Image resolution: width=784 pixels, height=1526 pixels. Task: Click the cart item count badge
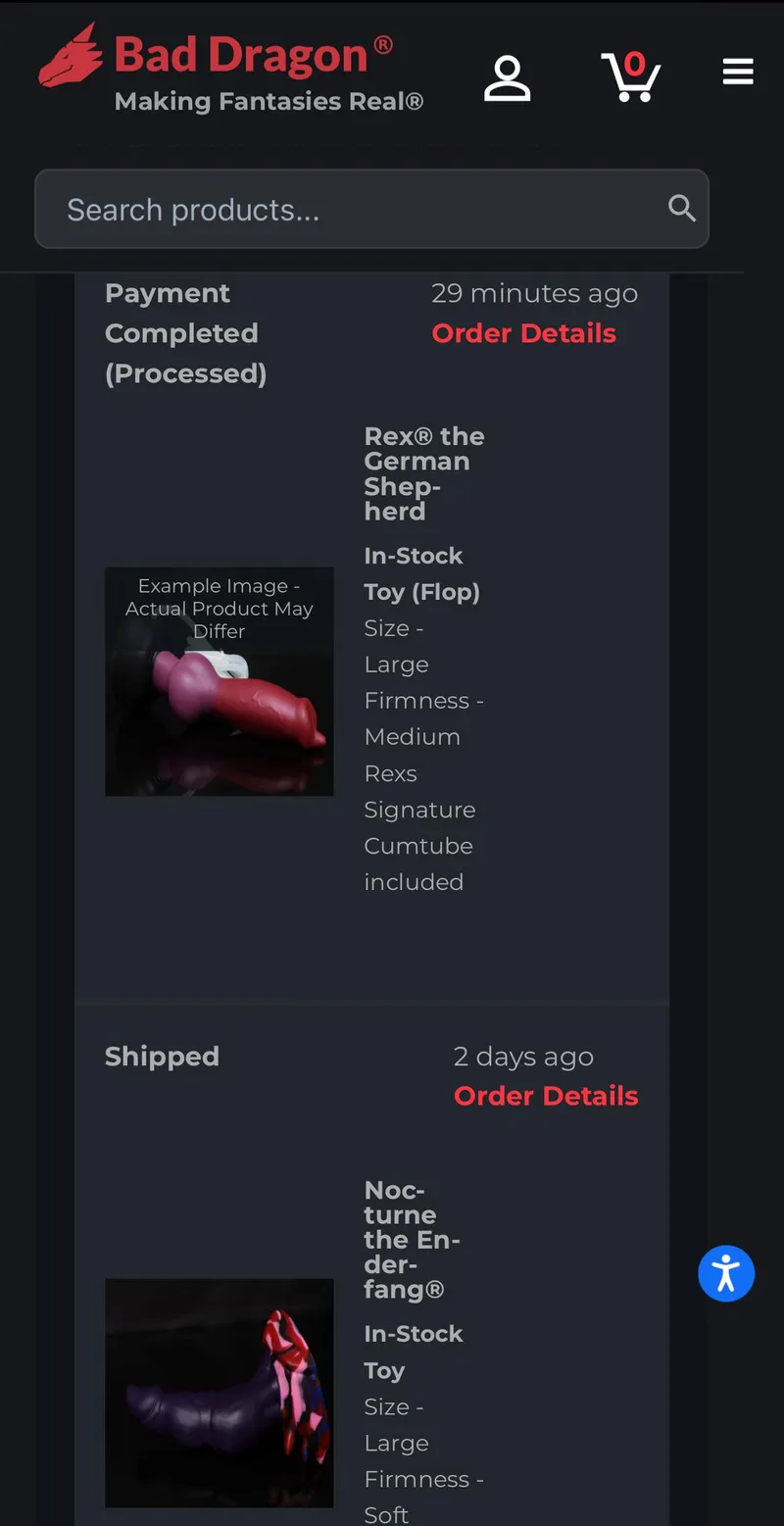(635, 65)
